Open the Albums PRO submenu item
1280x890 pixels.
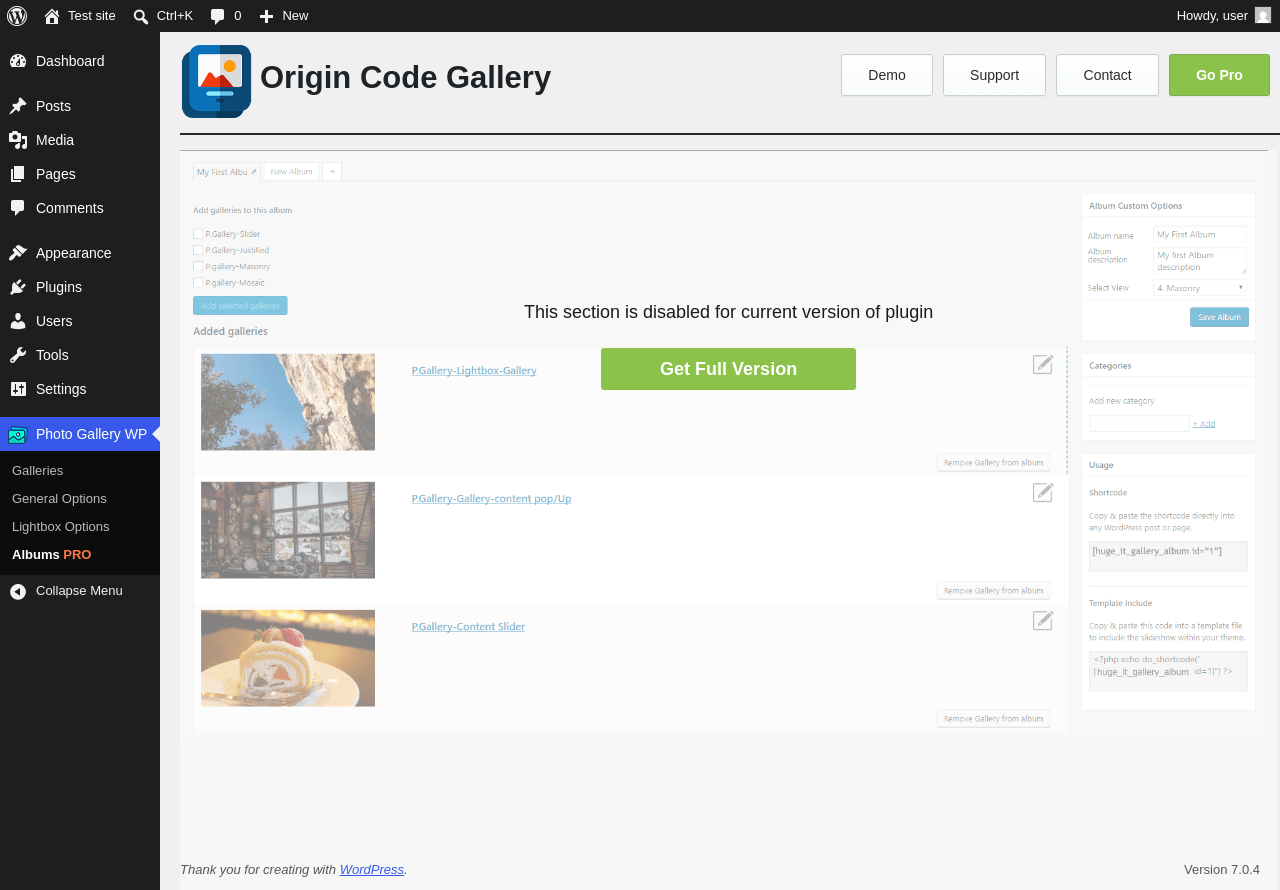coord(51,554)
